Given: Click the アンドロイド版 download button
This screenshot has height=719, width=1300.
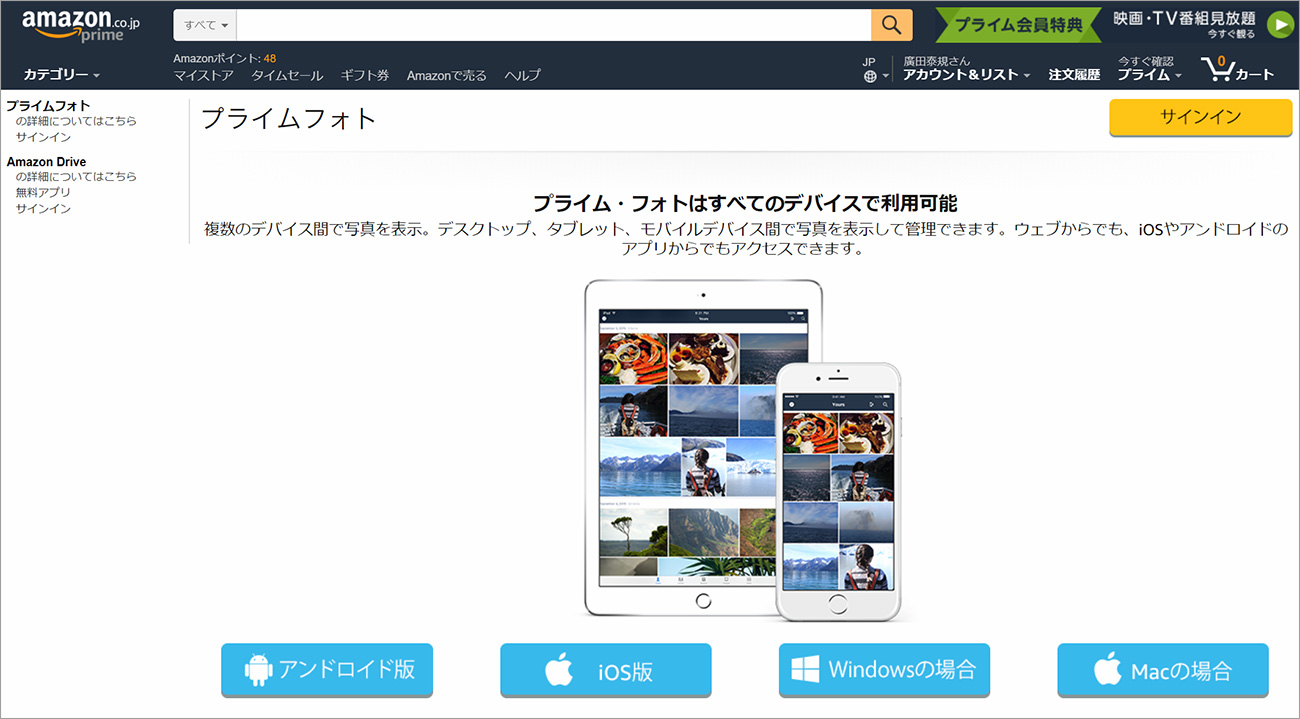Looking at the screenshot, I should (x=327, y=669).
